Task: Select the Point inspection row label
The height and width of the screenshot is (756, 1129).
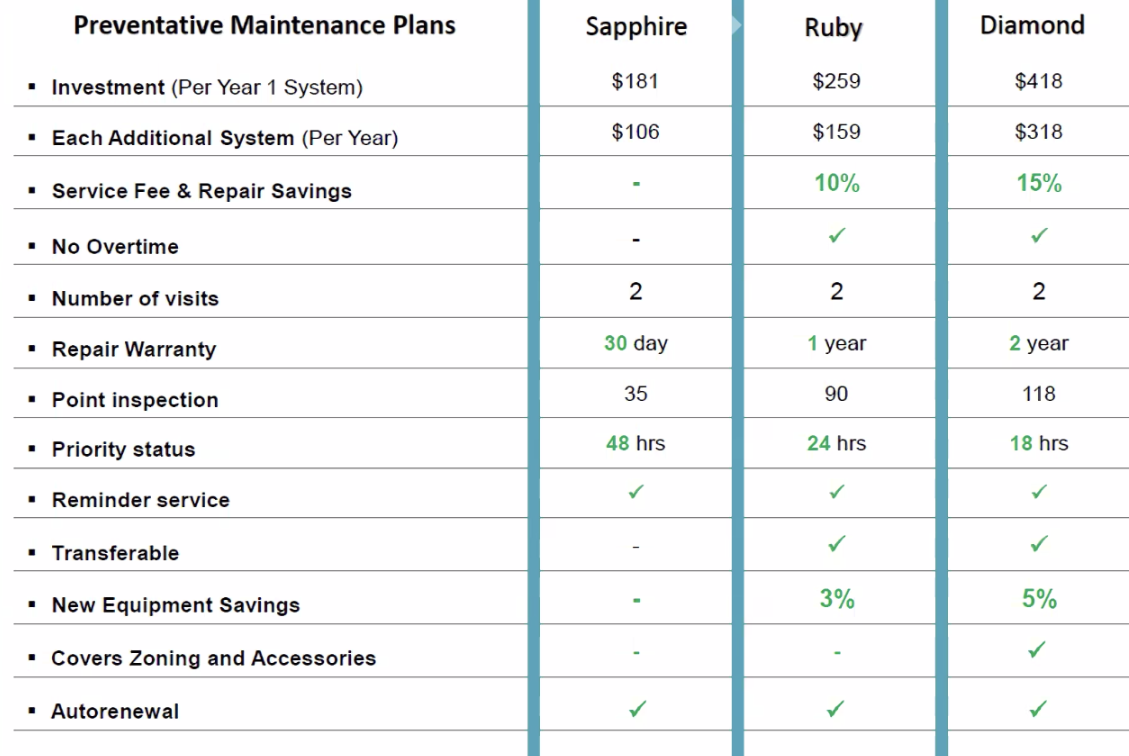Action: click(135, 400)
